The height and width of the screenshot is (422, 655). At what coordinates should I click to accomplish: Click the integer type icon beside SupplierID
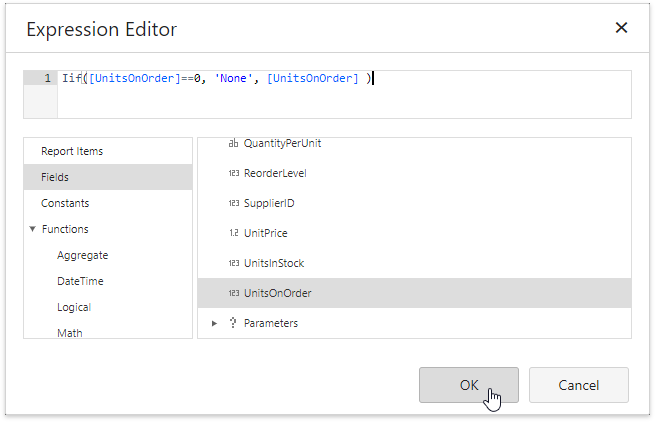click(234, 204)
